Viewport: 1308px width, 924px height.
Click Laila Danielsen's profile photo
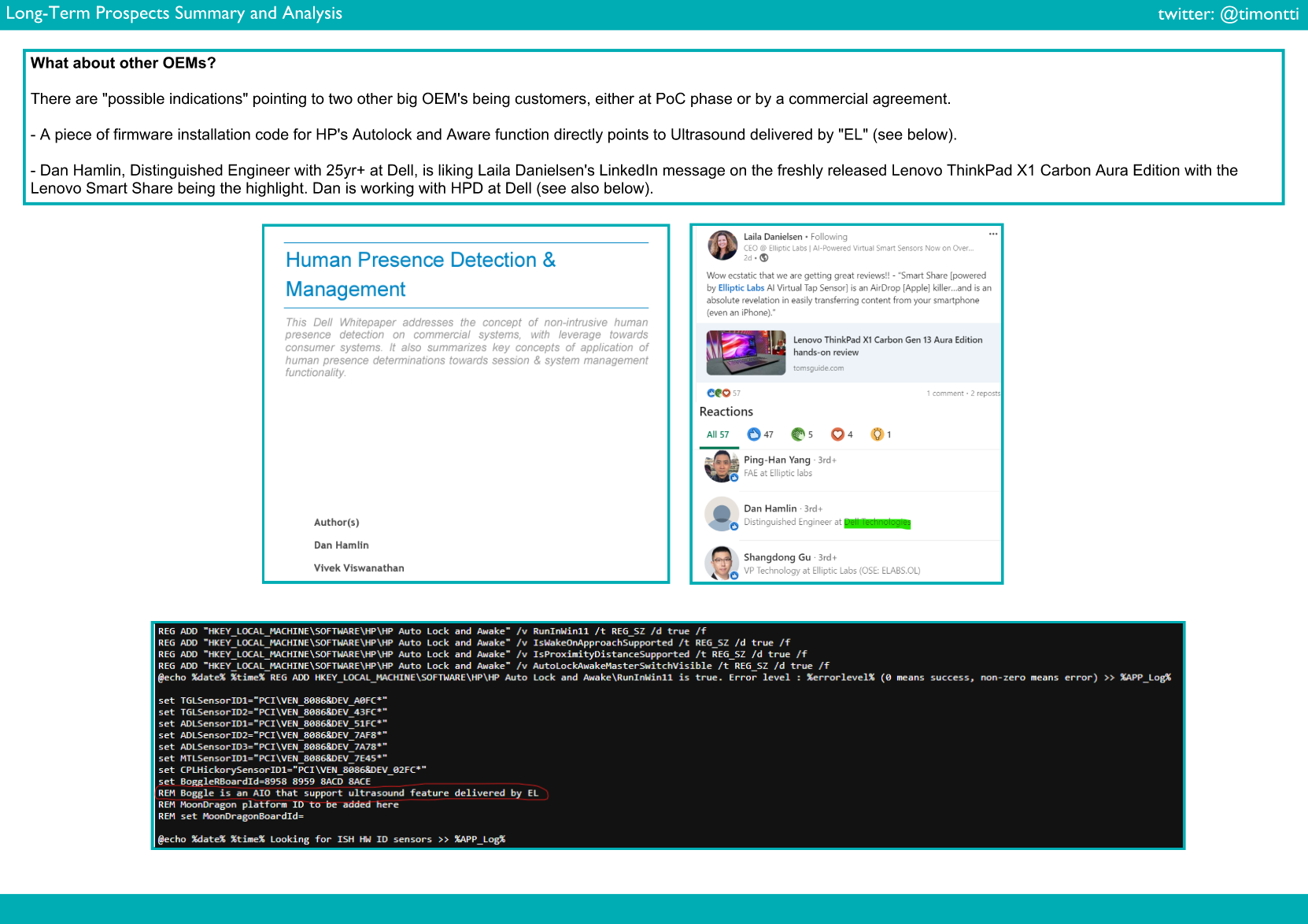(722, 246)
